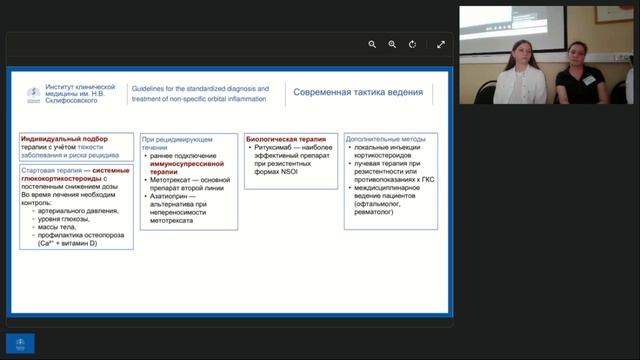The height and width of the screenshot is (360, 640).
Task: Click the presentation slide area
Action: coord(229,192)
